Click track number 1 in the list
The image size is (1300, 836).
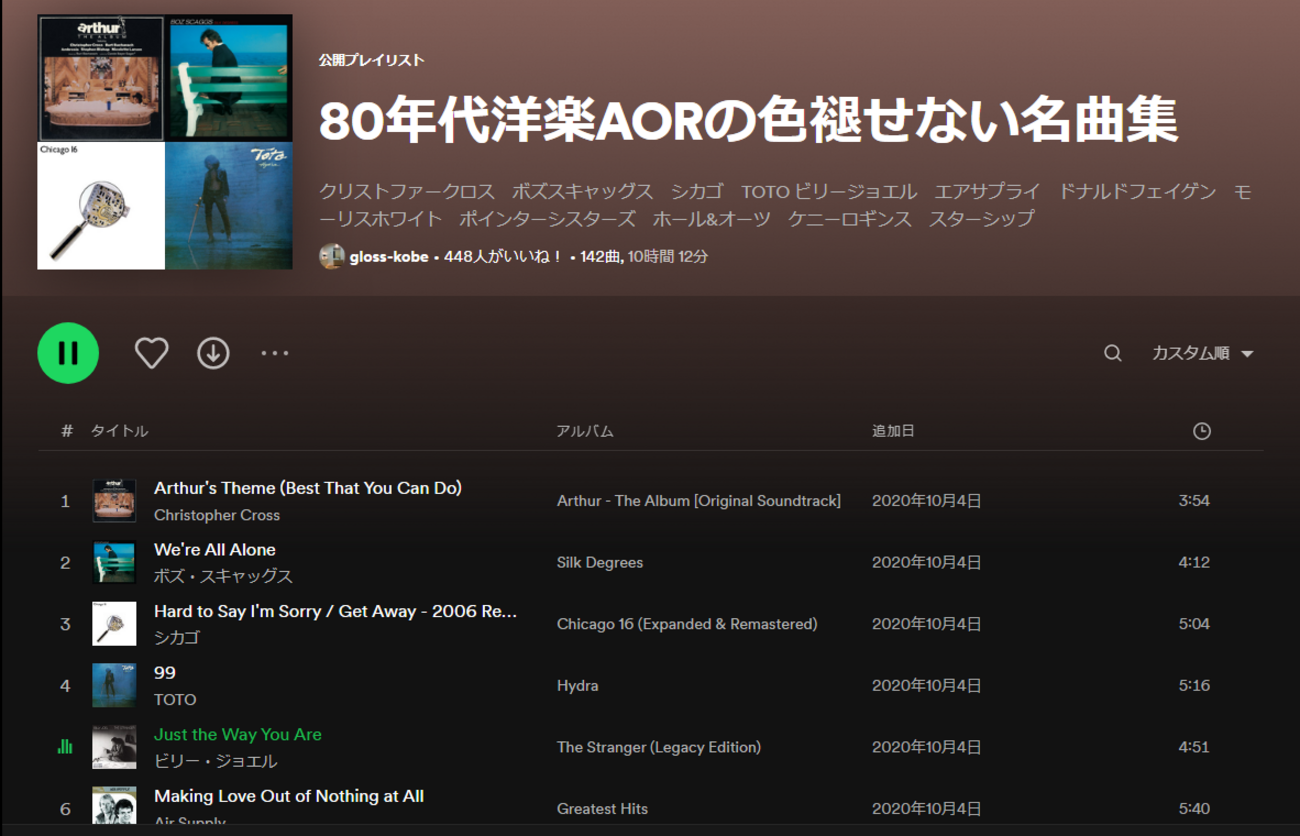(65, 501)
